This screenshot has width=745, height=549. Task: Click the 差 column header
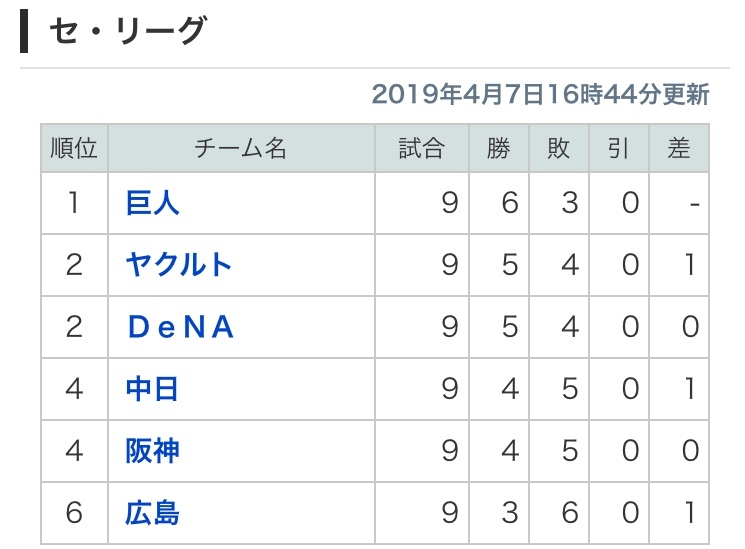tap(679, 148)
